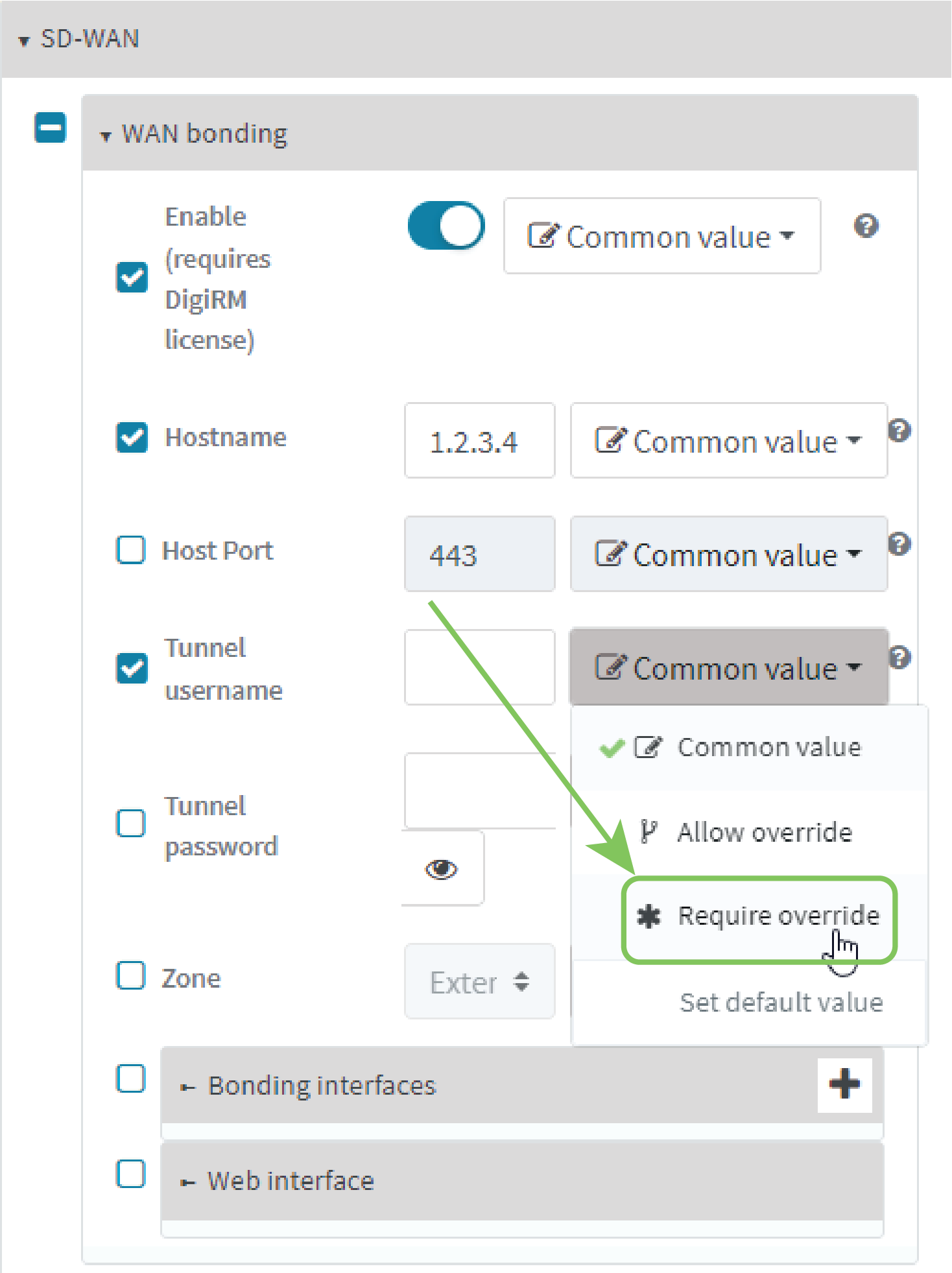
Task: Uncheck the Hostname checkbox
Action: [131, 438]
